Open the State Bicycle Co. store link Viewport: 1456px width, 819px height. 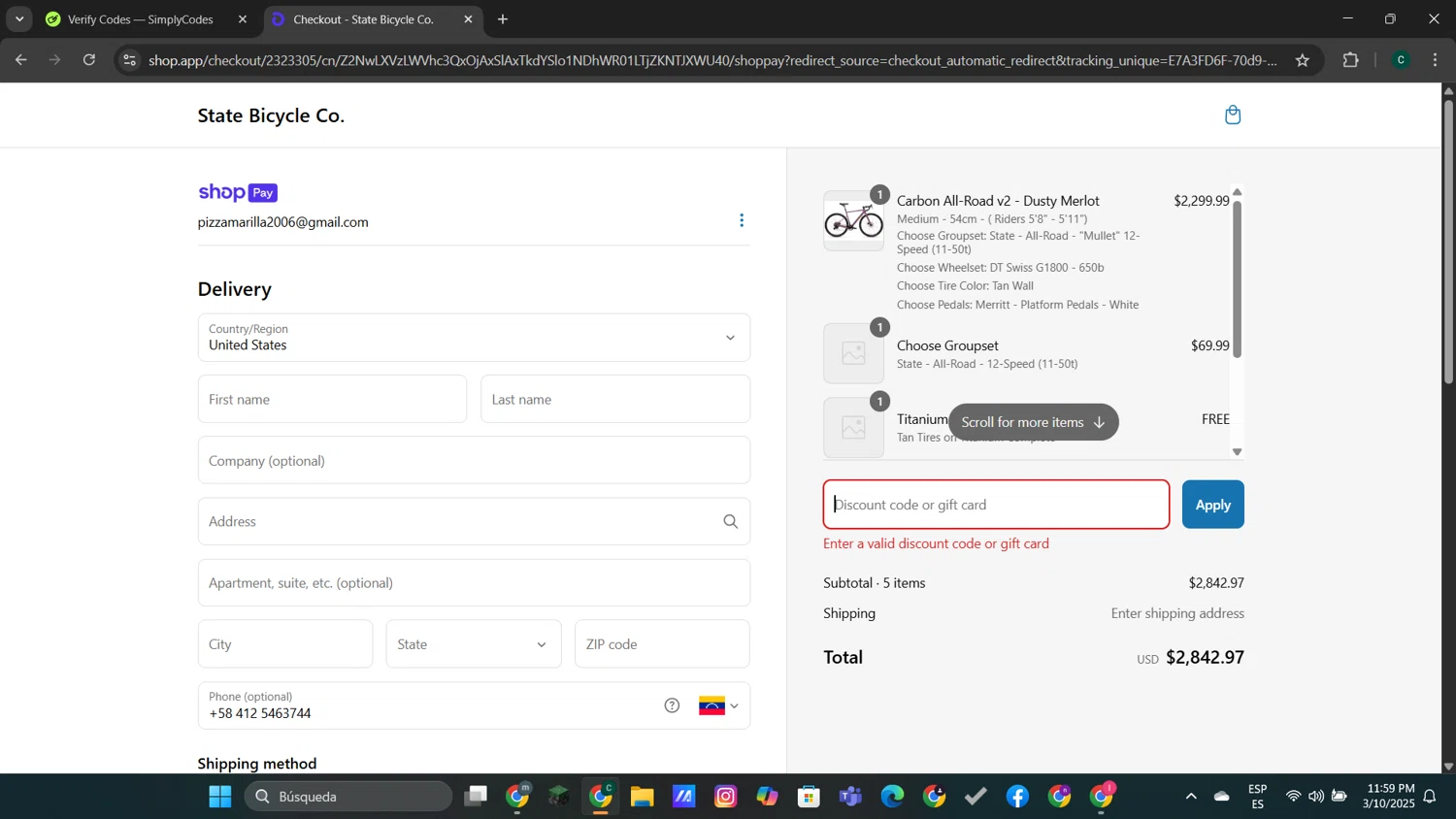pos(271,115)
